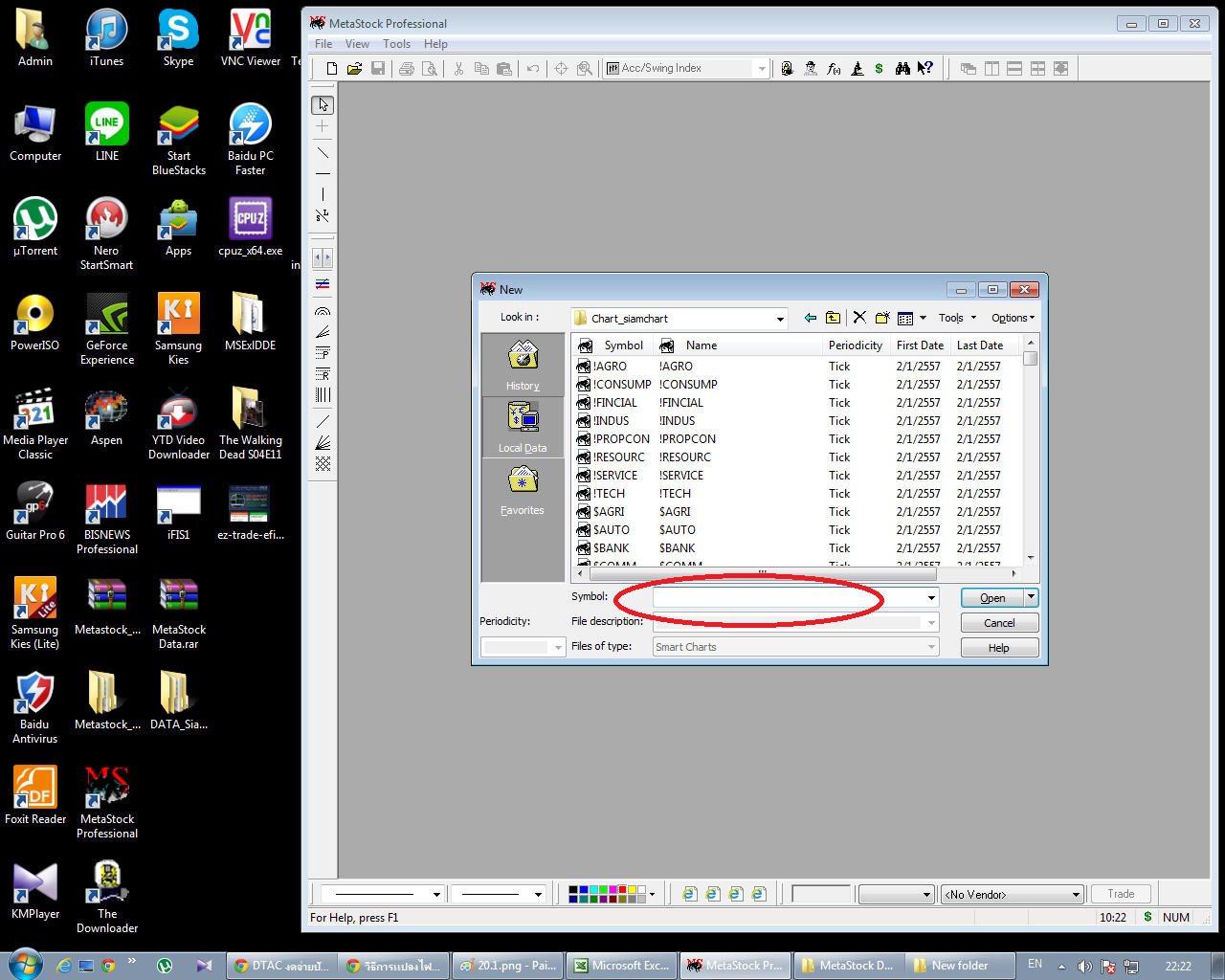
Task: Click the up one level folder icon
Action: (834, 318)
